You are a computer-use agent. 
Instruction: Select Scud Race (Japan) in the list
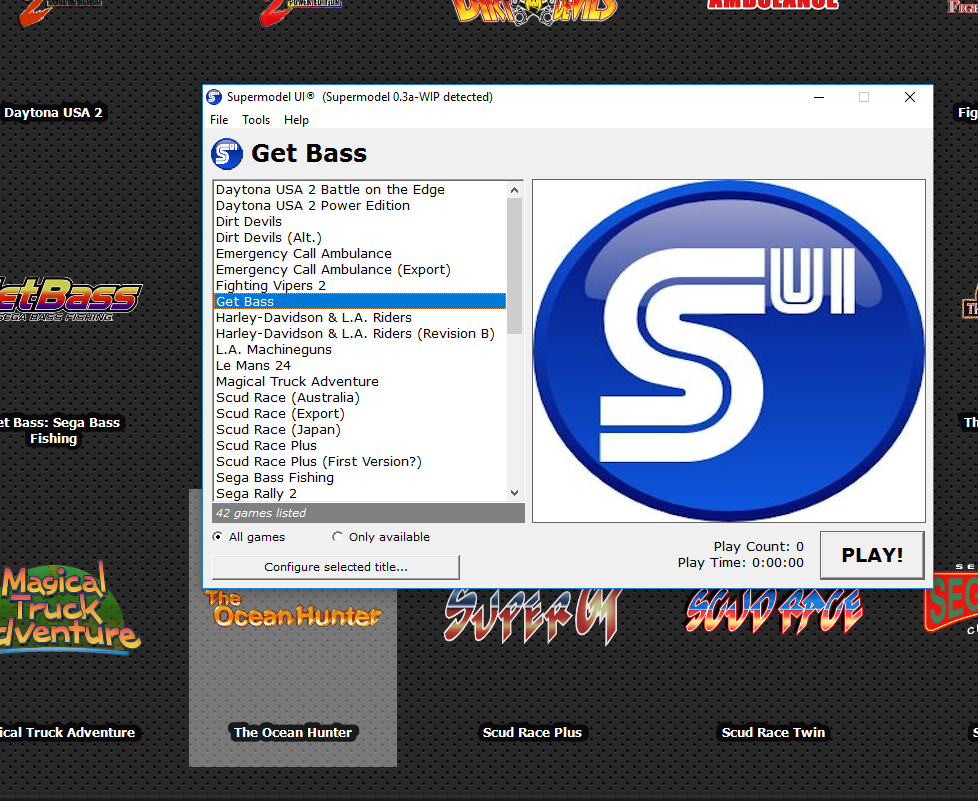(x=360, y=430)
